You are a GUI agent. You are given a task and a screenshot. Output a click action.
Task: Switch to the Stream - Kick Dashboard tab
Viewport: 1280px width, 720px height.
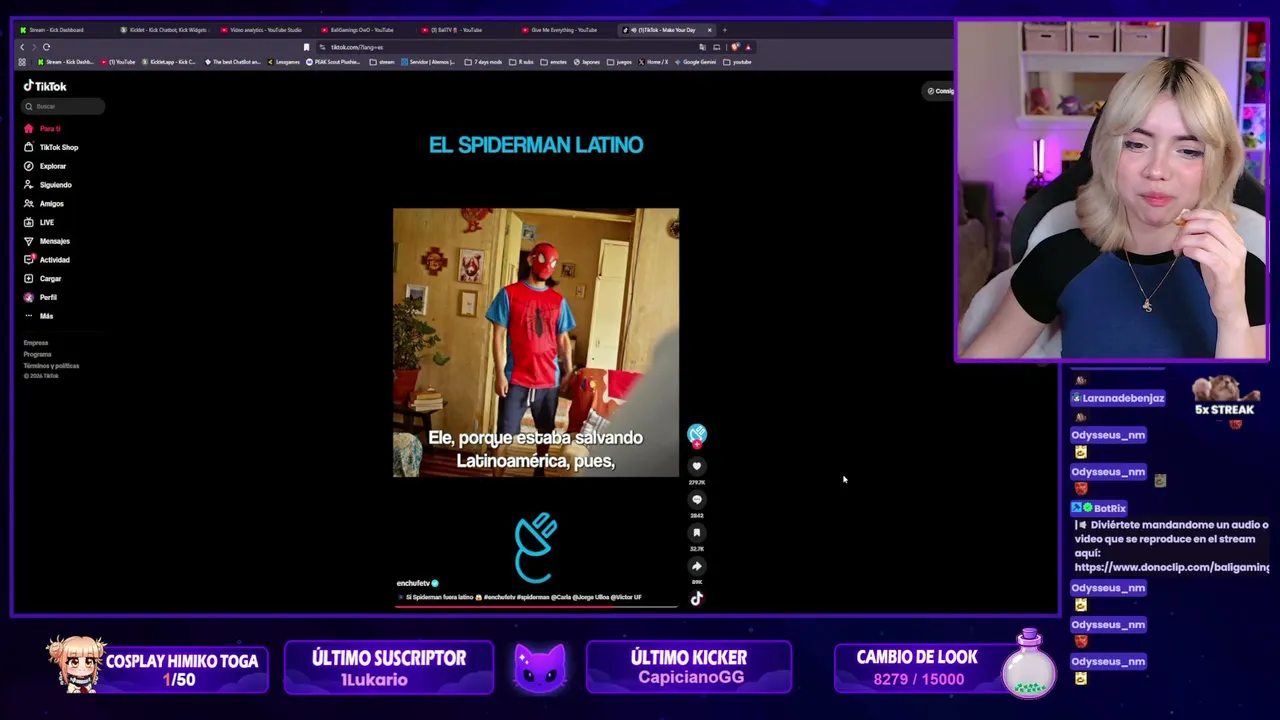(62, 30)
